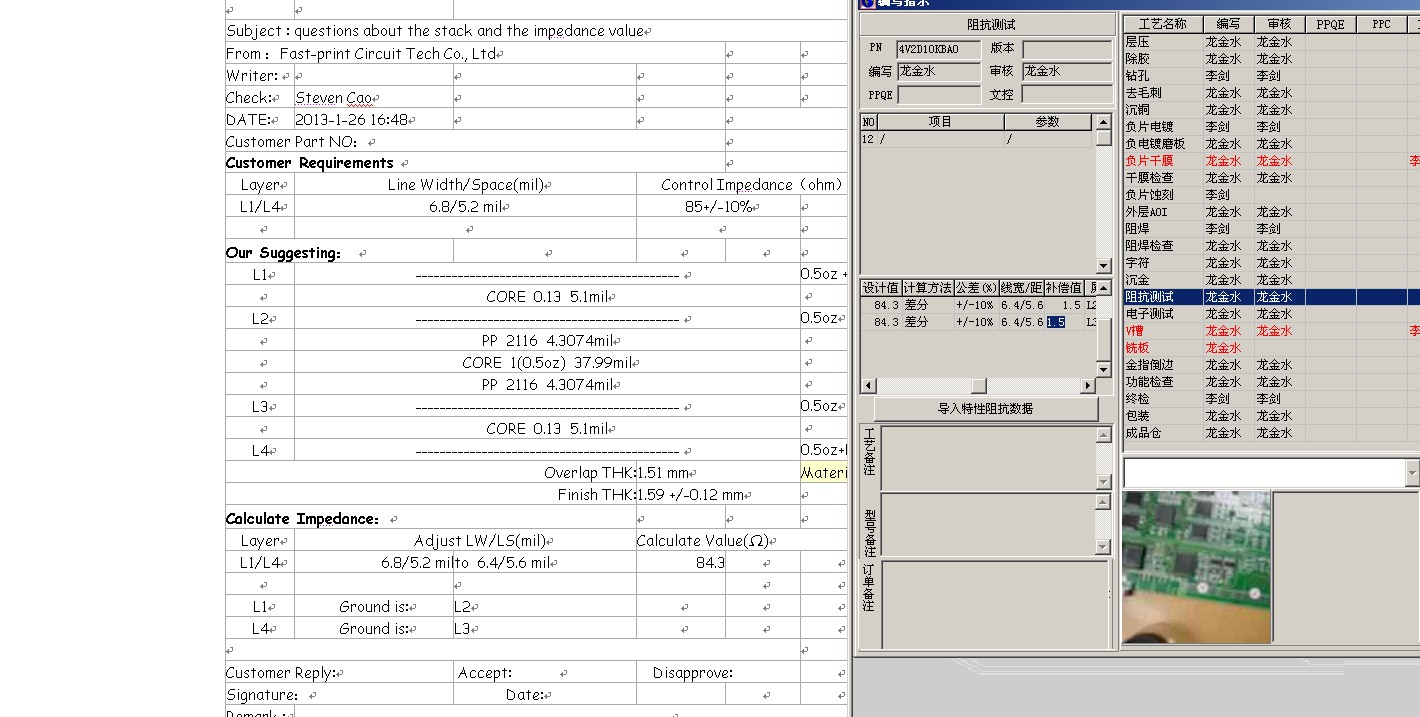Click the PCB board photo thumbnail

pos(1197,566)
